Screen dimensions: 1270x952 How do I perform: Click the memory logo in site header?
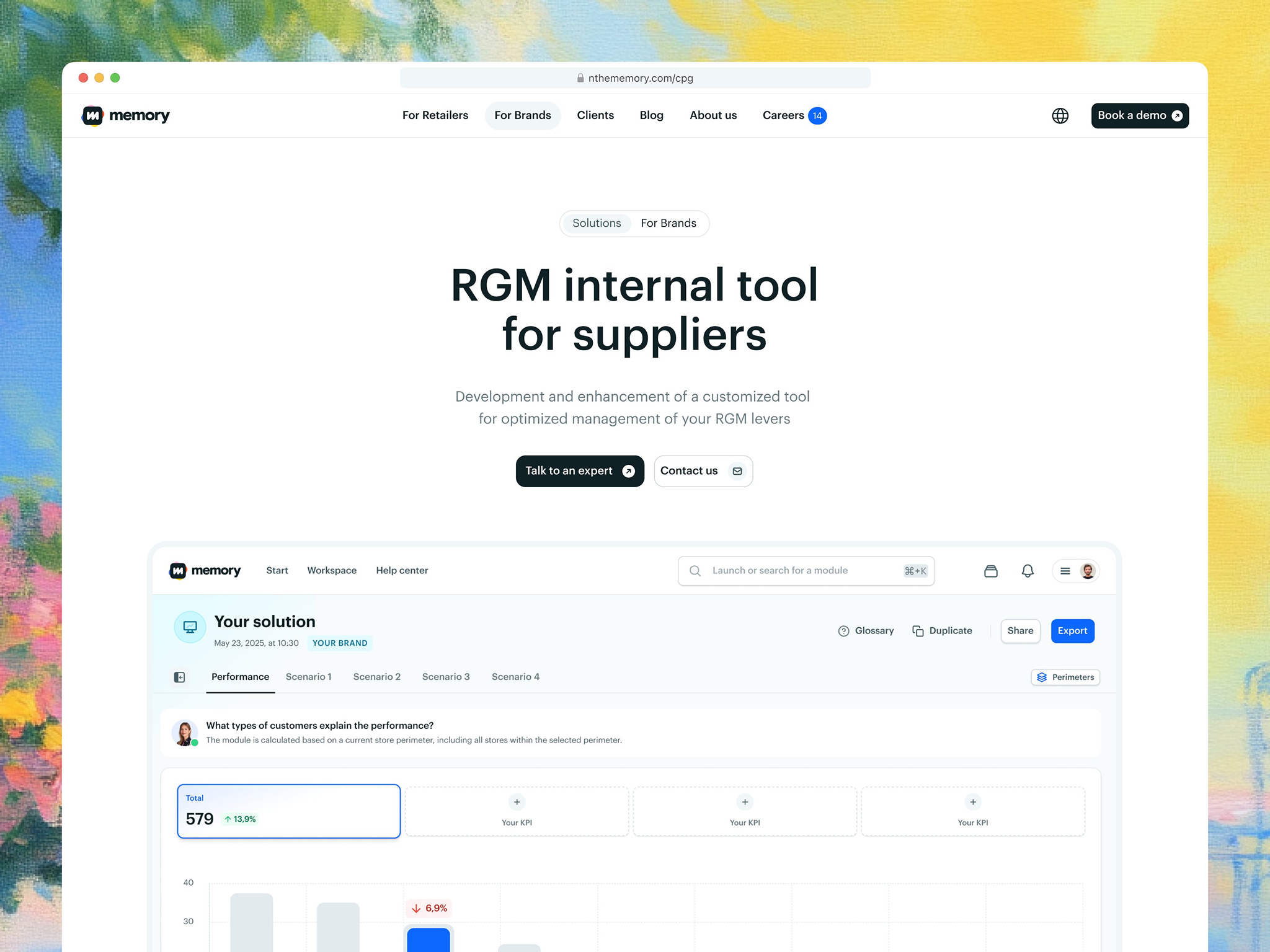tap(126, 116)
